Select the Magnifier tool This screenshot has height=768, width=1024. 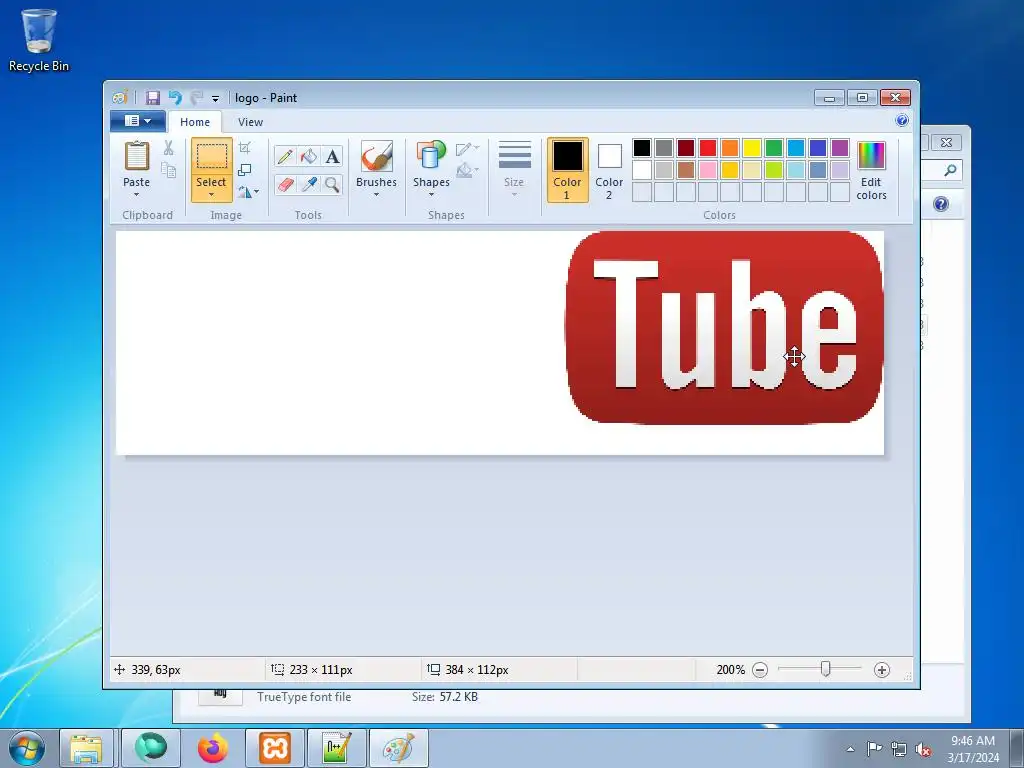332,185
